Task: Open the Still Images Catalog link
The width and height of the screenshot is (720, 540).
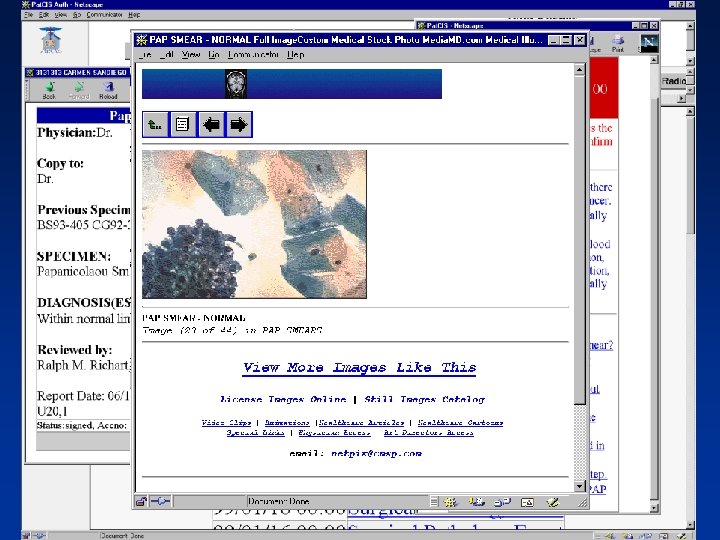Action: pyautogui.click(x=424, y=399)
